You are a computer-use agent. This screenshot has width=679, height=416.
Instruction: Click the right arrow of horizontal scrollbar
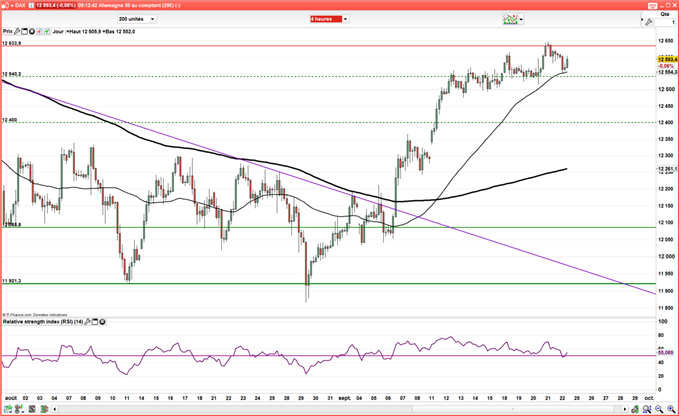pyautogui.click(x=624, y=409)
